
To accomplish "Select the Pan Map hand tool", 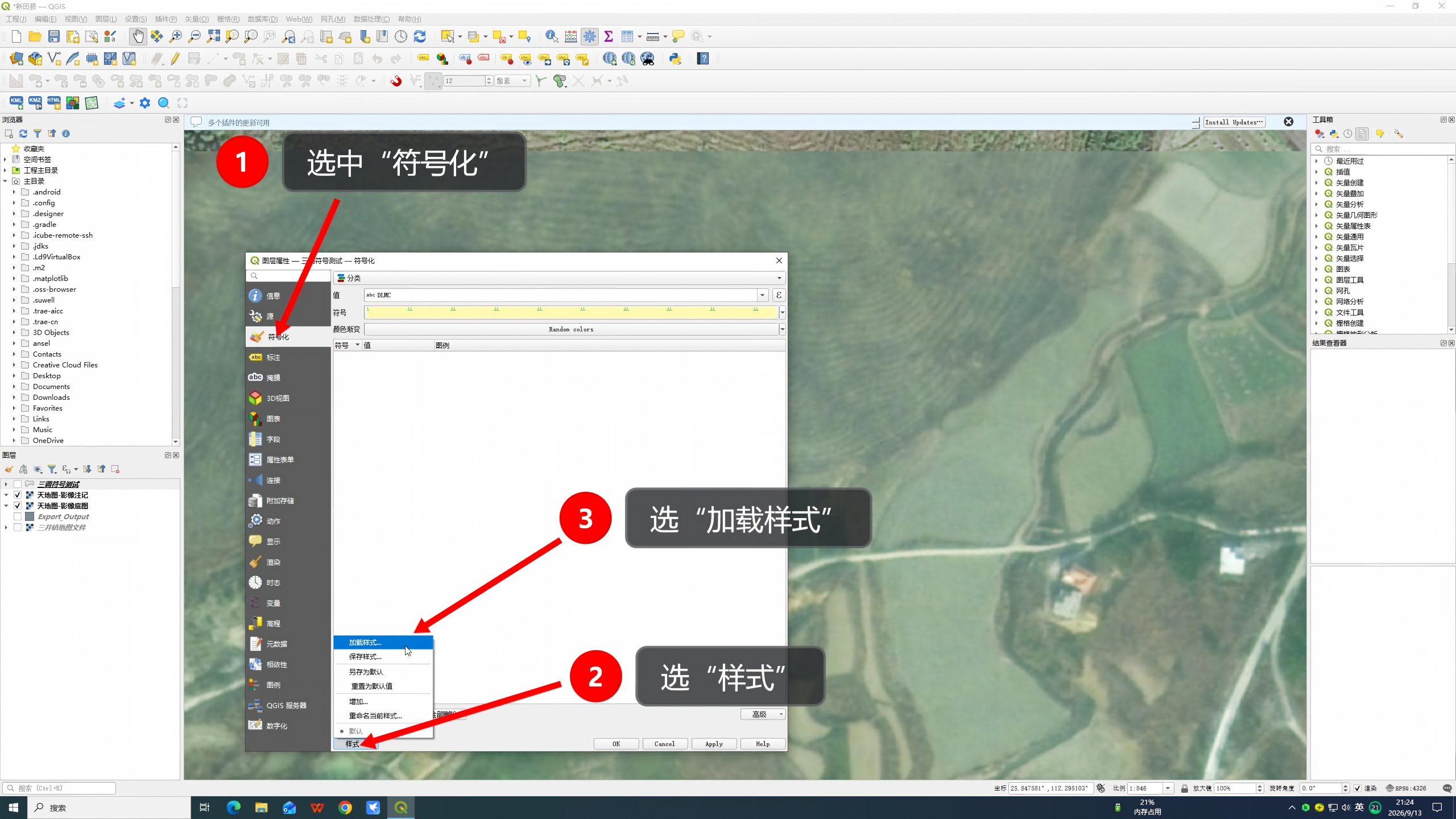I will pos(138,36).
